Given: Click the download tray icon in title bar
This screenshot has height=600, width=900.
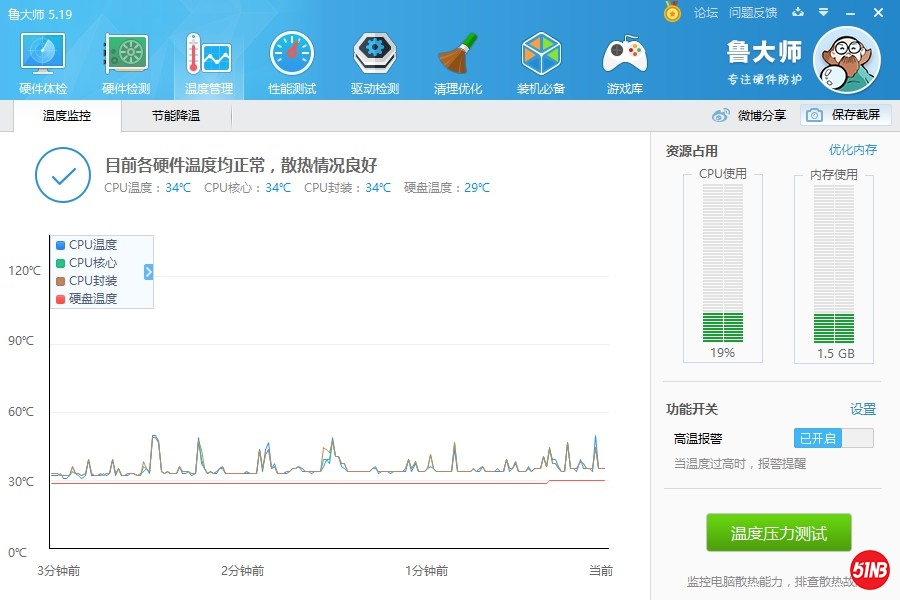Looking at the screenshot, I should (797, 12).
